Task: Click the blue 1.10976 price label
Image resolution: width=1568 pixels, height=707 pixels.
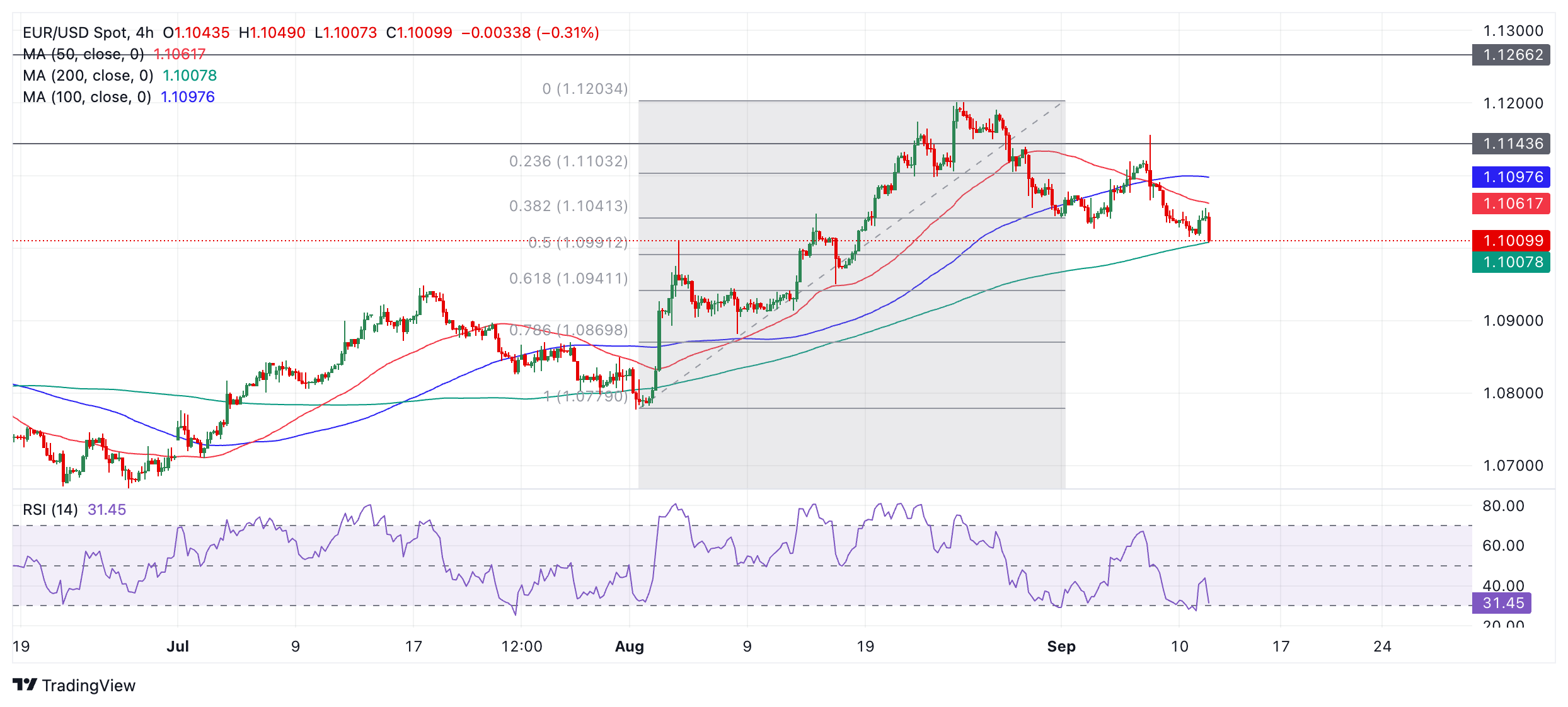Action: click(1511, 177)
